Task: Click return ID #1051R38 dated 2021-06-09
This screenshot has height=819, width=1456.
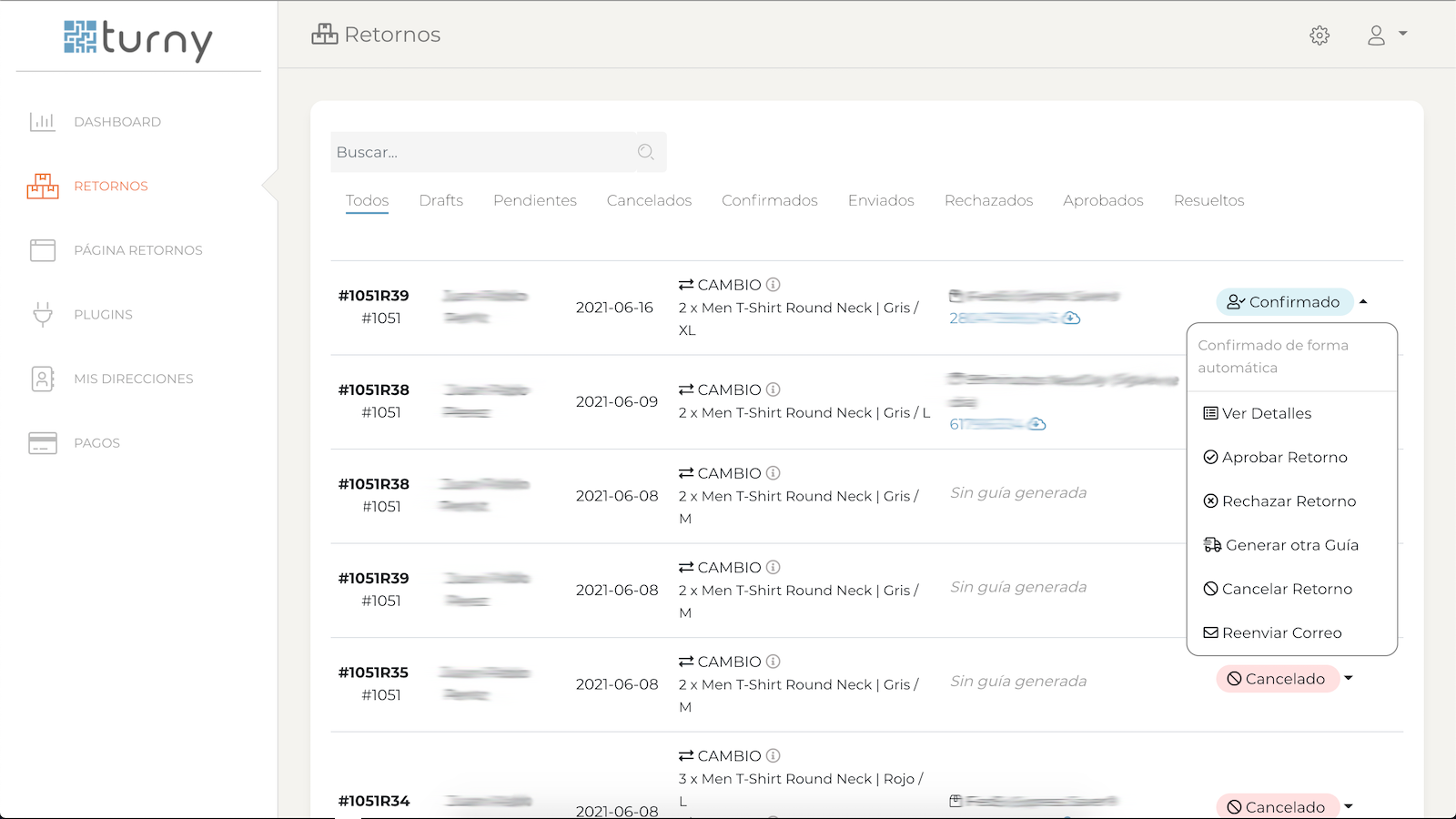Action: 374,389
